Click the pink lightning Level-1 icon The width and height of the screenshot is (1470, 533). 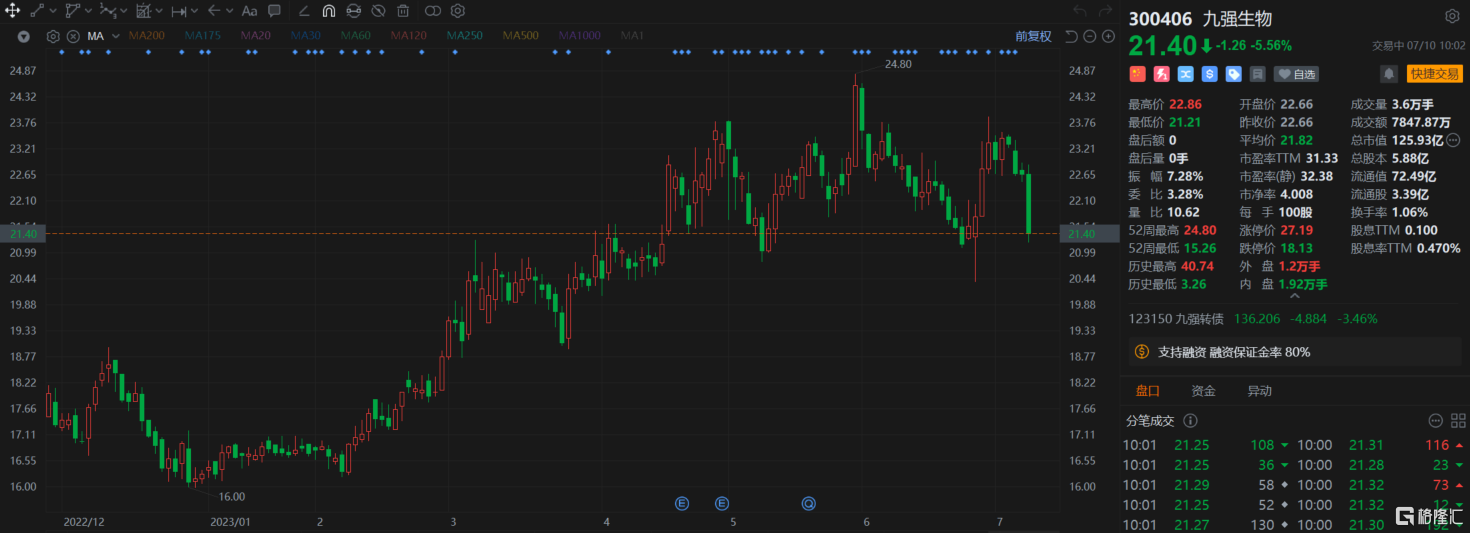click(1161, 74)
